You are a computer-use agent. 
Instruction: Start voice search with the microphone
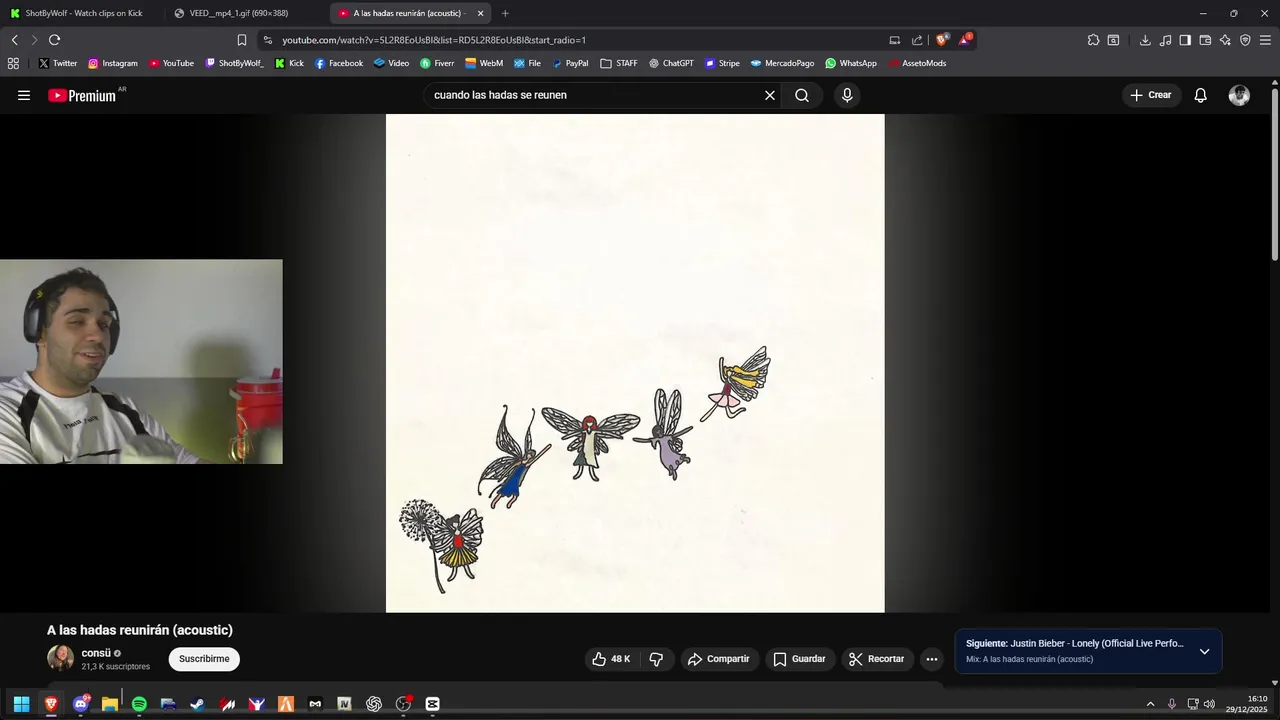point(847,95)
